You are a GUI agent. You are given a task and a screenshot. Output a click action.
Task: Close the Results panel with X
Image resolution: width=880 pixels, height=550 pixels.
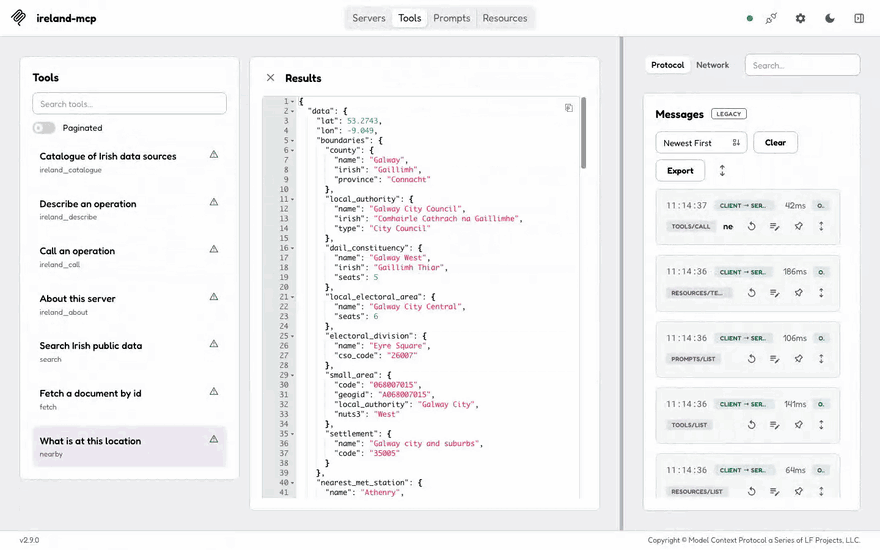tap(271, 77)
